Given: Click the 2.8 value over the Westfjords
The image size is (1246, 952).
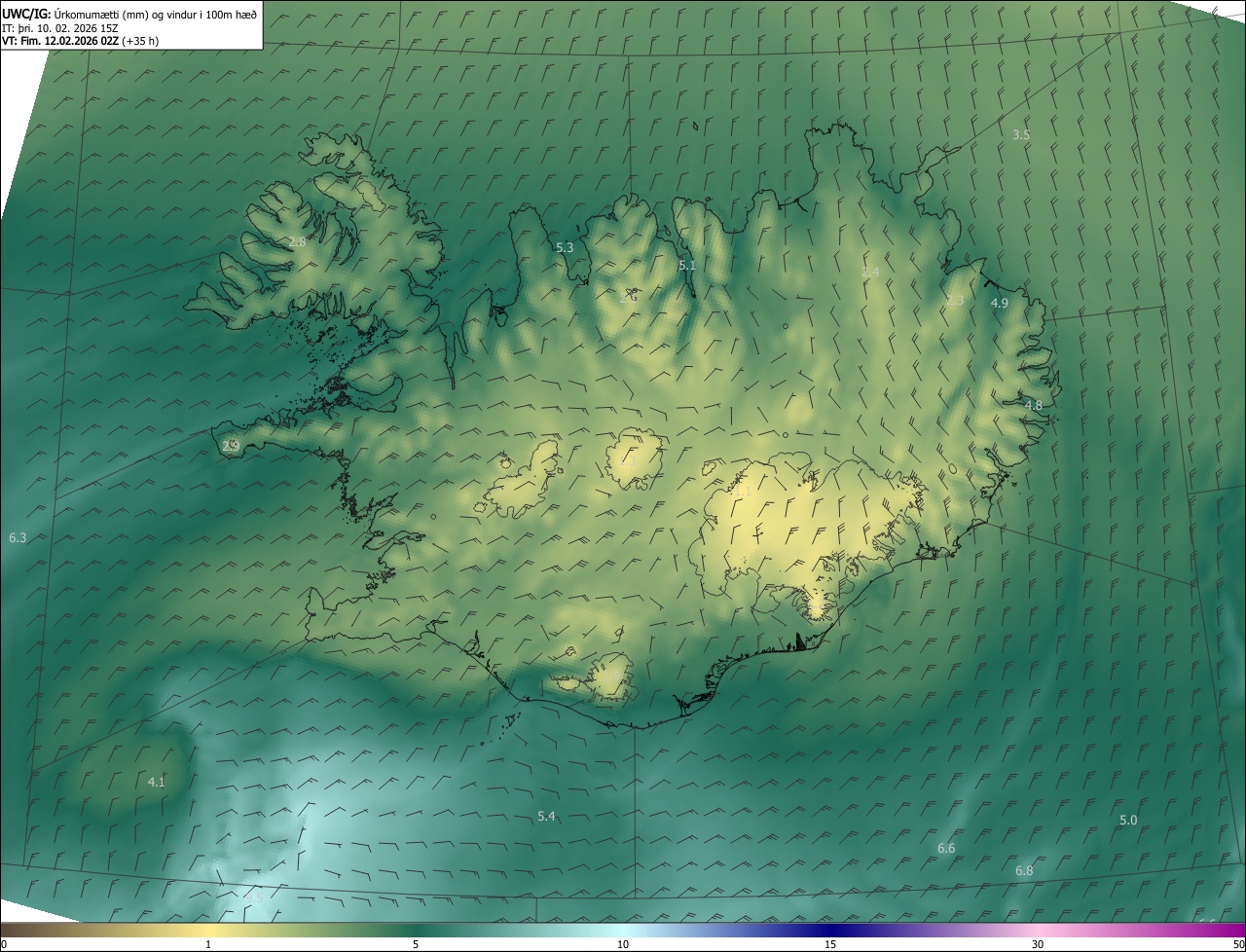Looking at the screenshot, I should (x=297, y=241).
